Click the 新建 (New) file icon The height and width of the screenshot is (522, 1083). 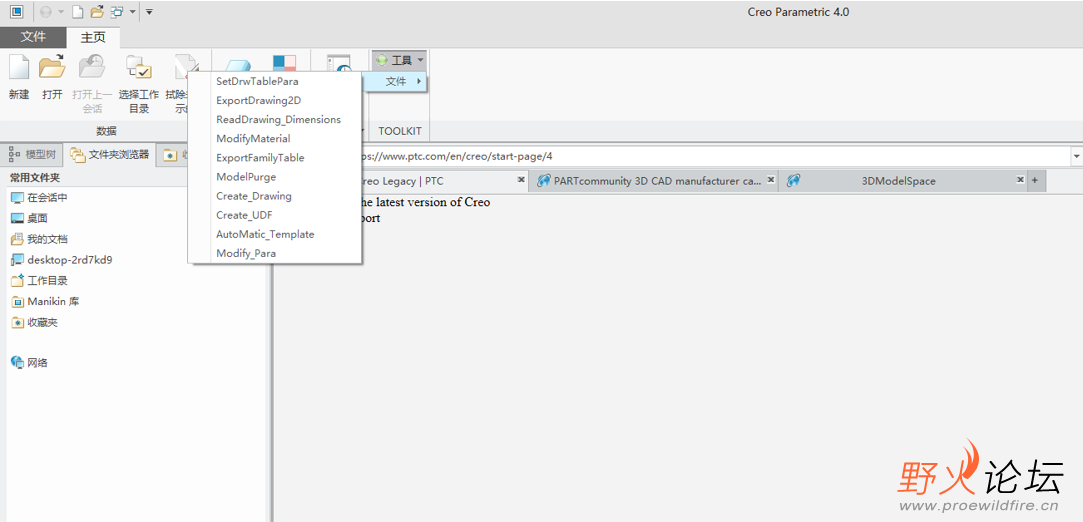click(19, 67)
